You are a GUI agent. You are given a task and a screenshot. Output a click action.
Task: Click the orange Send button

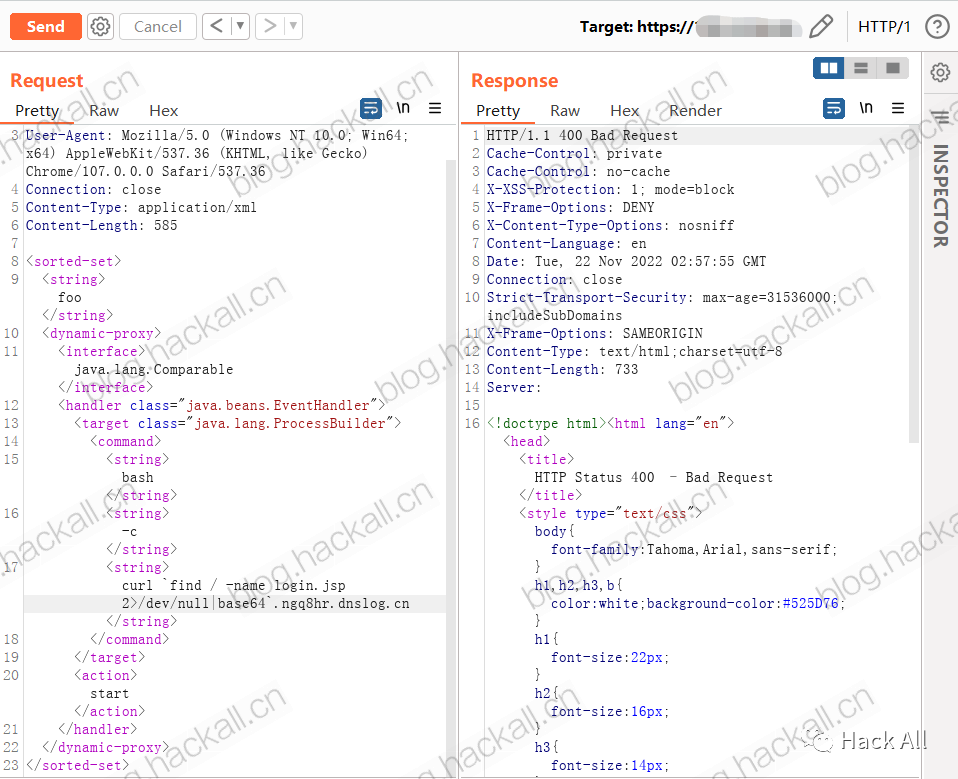pos(46,26)
